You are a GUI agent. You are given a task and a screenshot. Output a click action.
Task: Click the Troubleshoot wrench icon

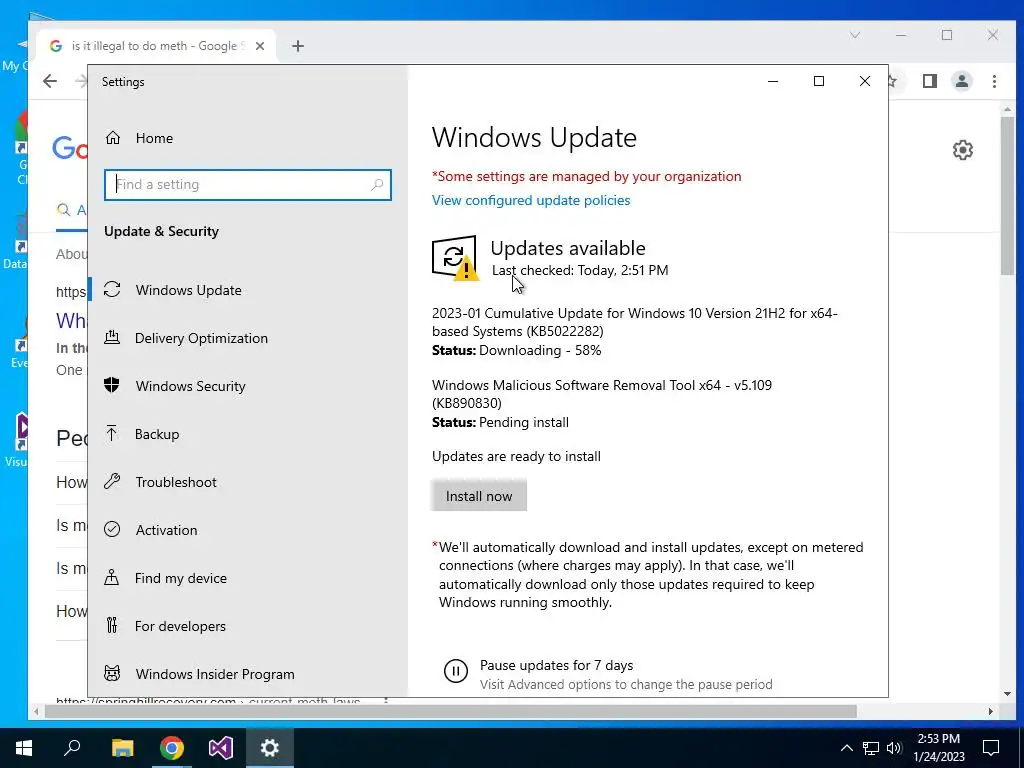112,481
